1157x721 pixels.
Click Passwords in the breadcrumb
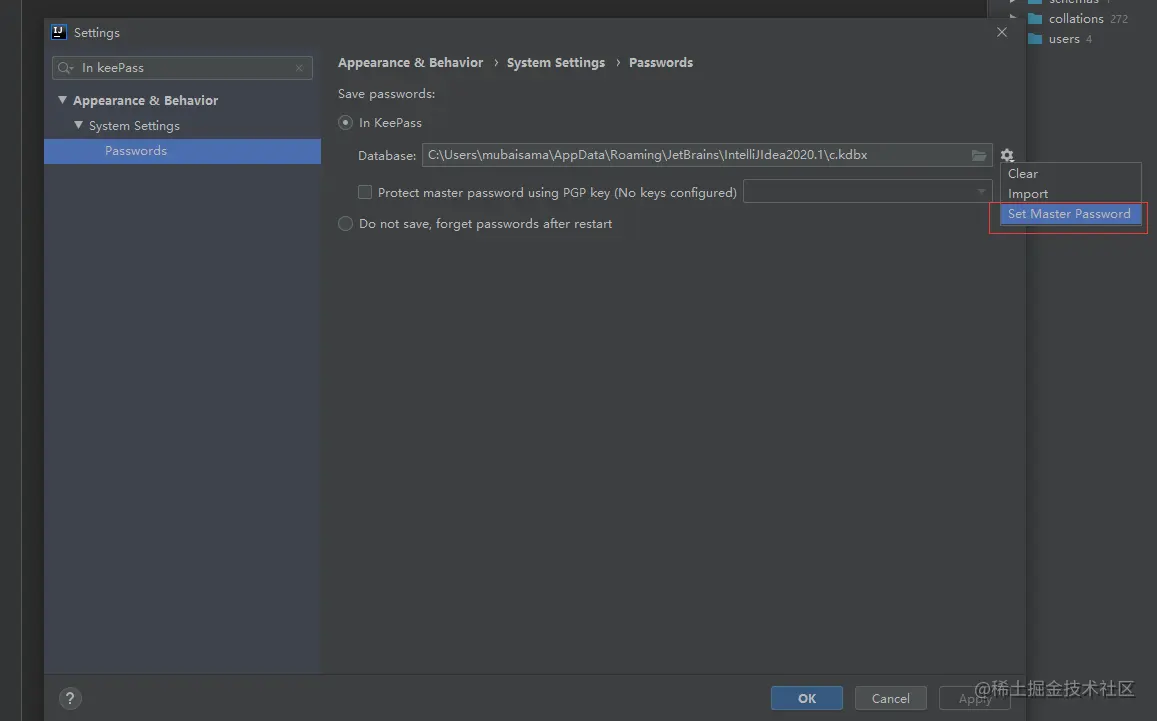[x=660, y=63]
